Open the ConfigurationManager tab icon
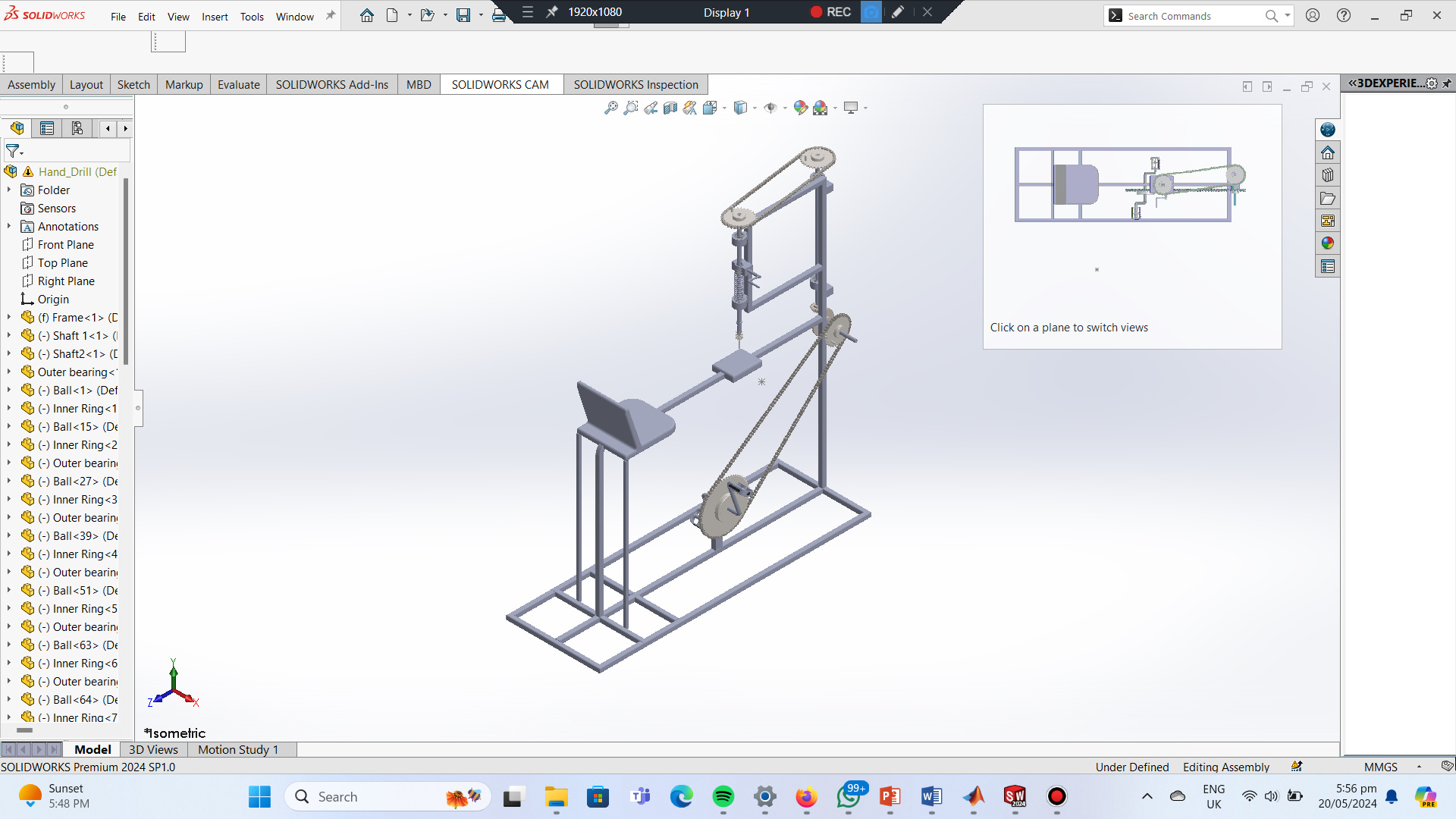 click(77, 129)
